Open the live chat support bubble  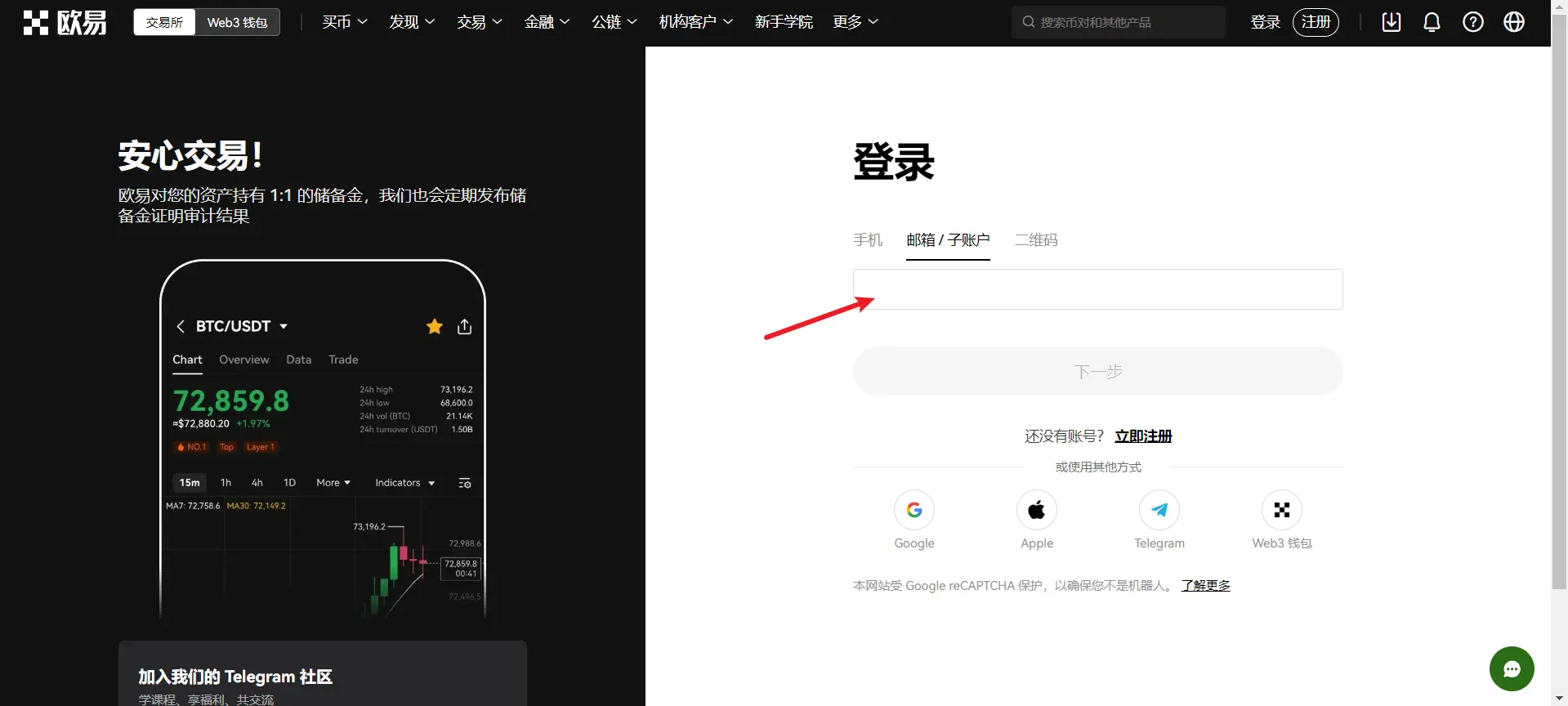[x=1512, y=668]
